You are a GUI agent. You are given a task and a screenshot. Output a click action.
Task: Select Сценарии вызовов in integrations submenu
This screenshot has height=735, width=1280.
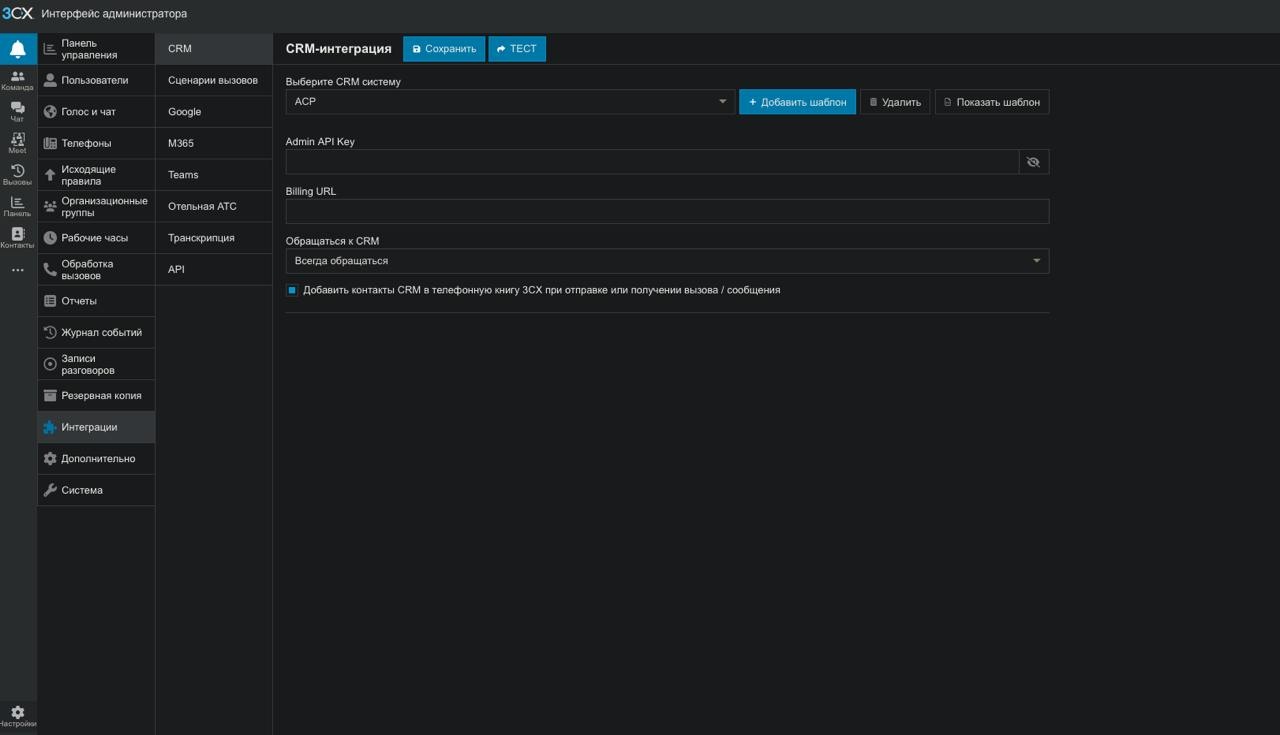point(213,80)
